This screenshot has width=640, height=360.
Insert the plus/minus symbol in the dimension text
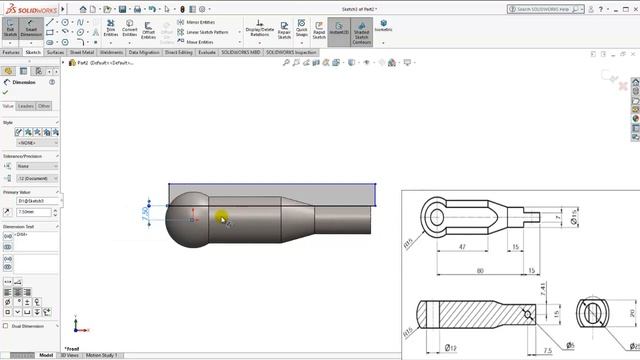coord(27,302)
